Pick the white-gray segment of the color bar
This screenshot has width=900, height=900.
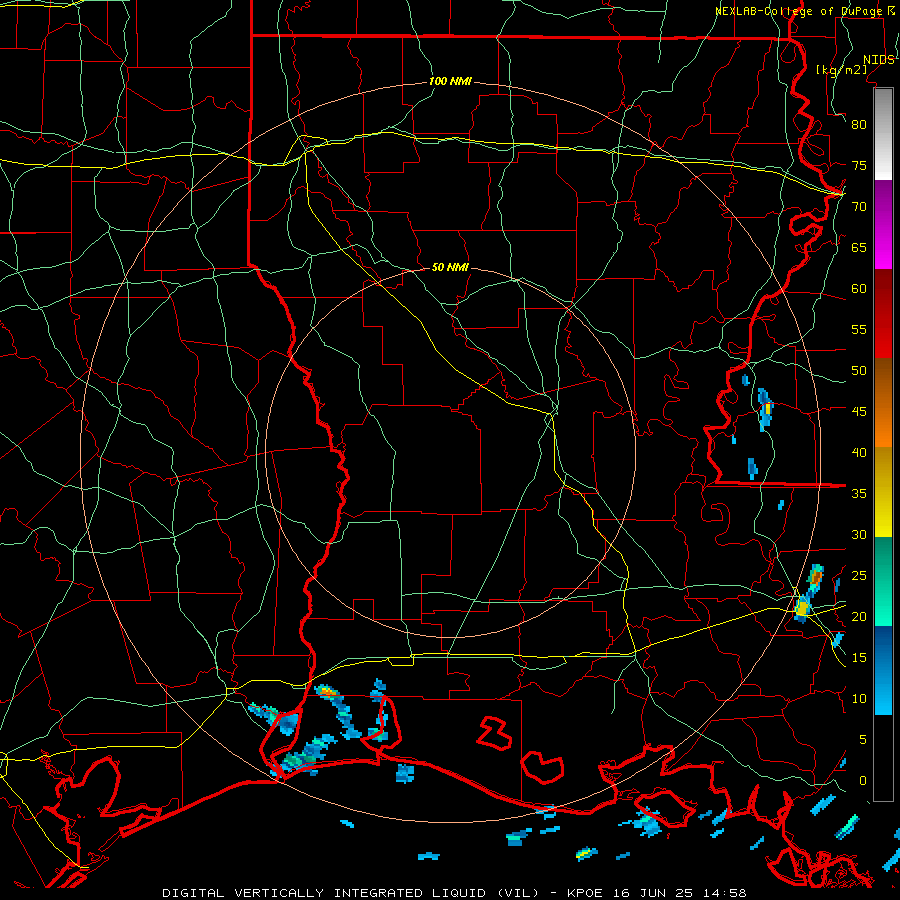pyautogui.click(x=883, y=134)
